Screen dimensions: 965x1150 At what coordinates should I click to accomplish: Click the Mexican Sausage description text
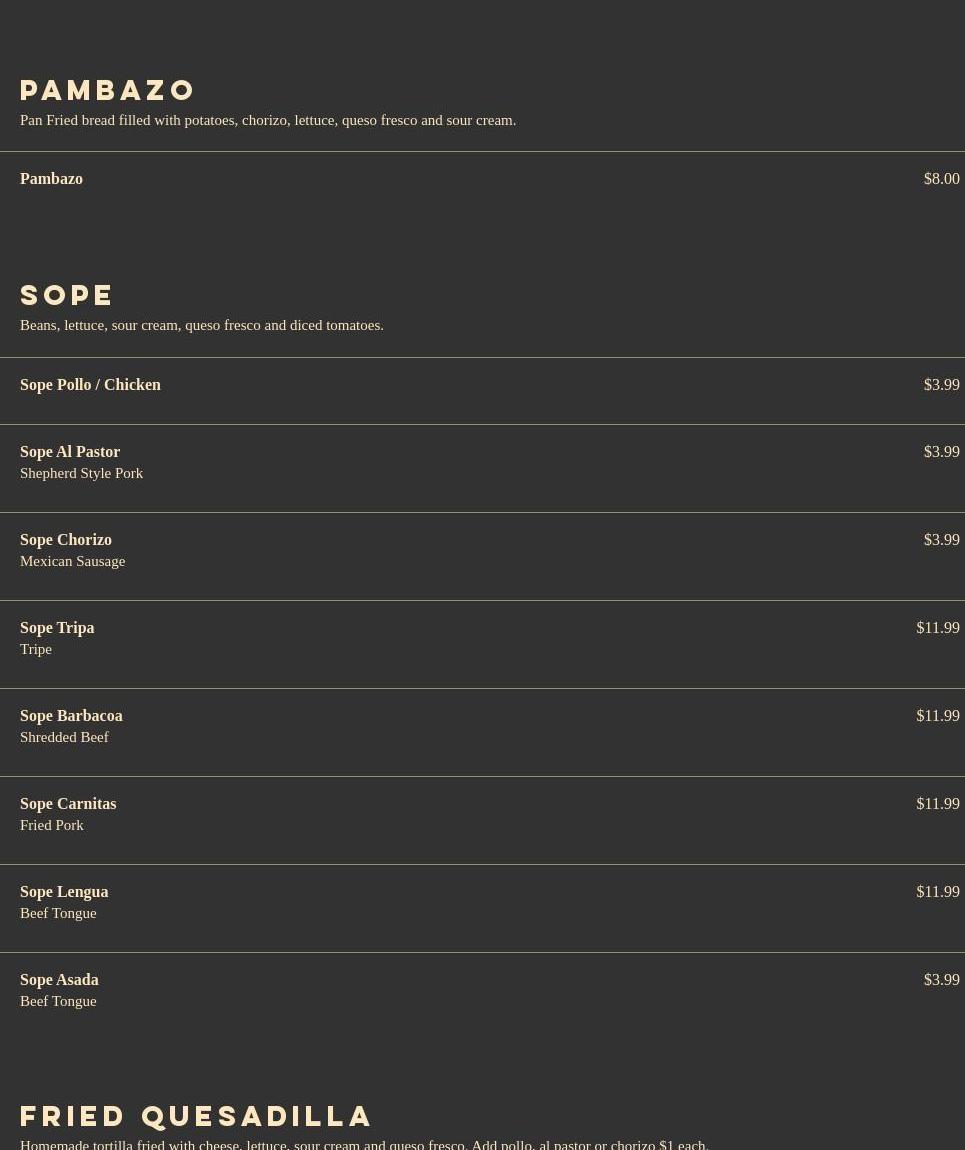(72, 561)
